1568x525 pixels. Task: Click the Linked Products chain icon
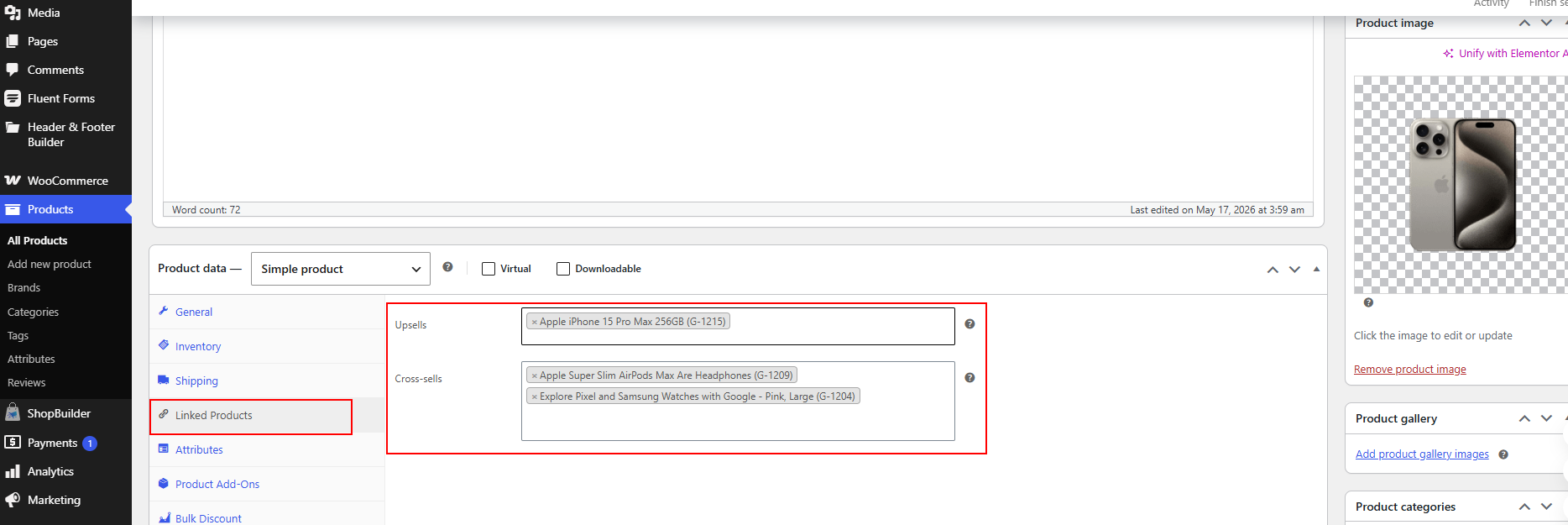click(x=164, y=414)
